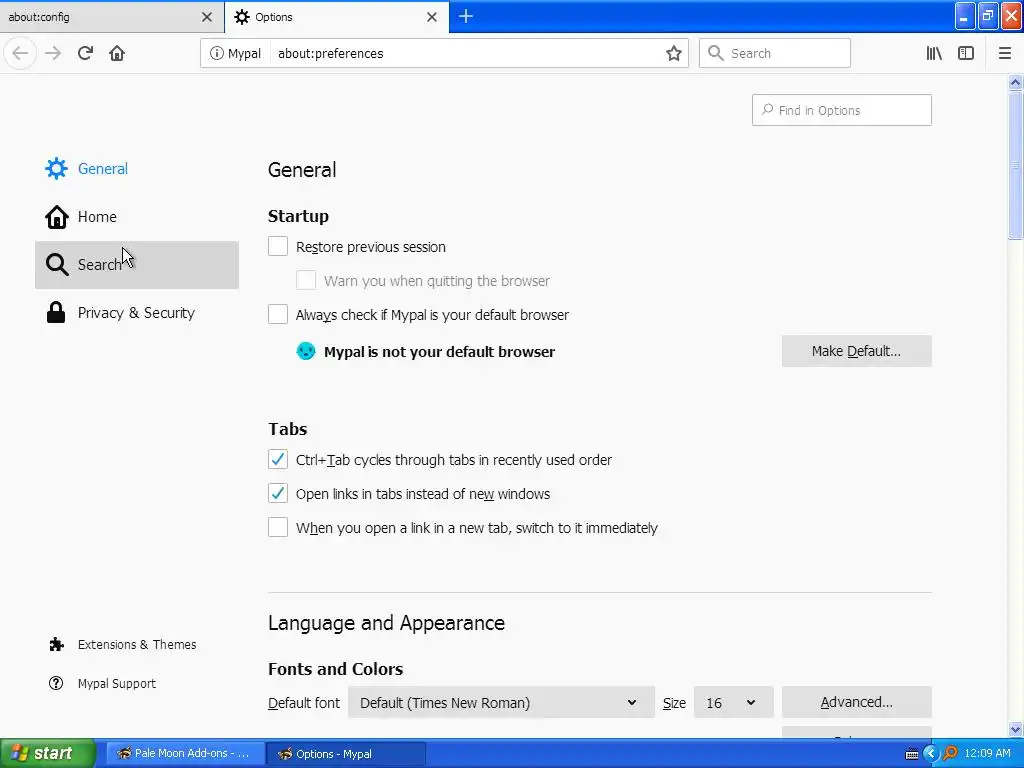Close the about:config tab
The width and height of the screenshot is (1024, 768).
[207, 17]
